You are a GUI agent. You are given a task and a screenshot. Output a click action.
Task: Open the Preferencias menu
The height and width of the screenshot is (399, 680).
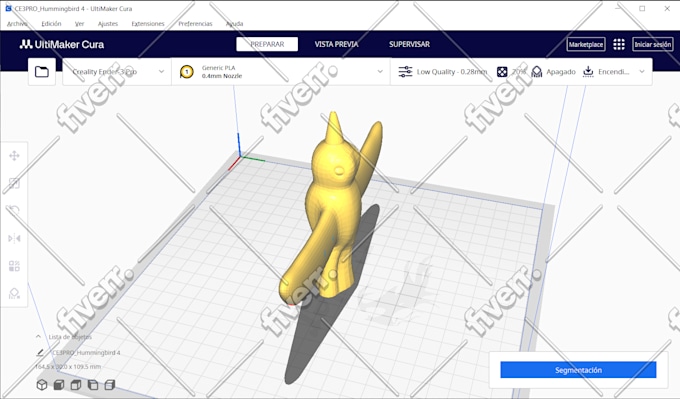click(x=195, y=24)
